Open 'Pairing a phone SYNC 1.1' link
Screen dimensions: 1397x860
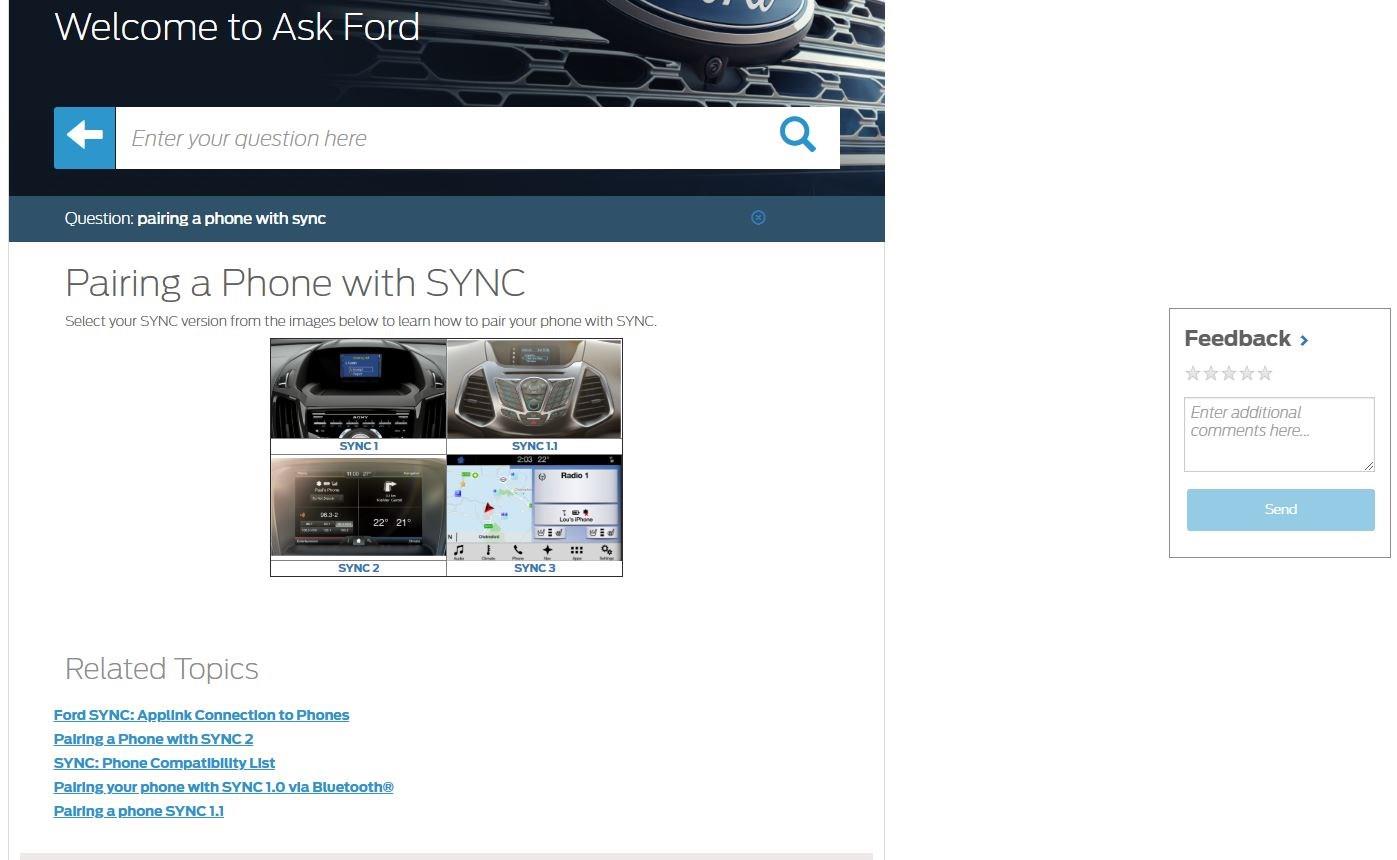139,811
